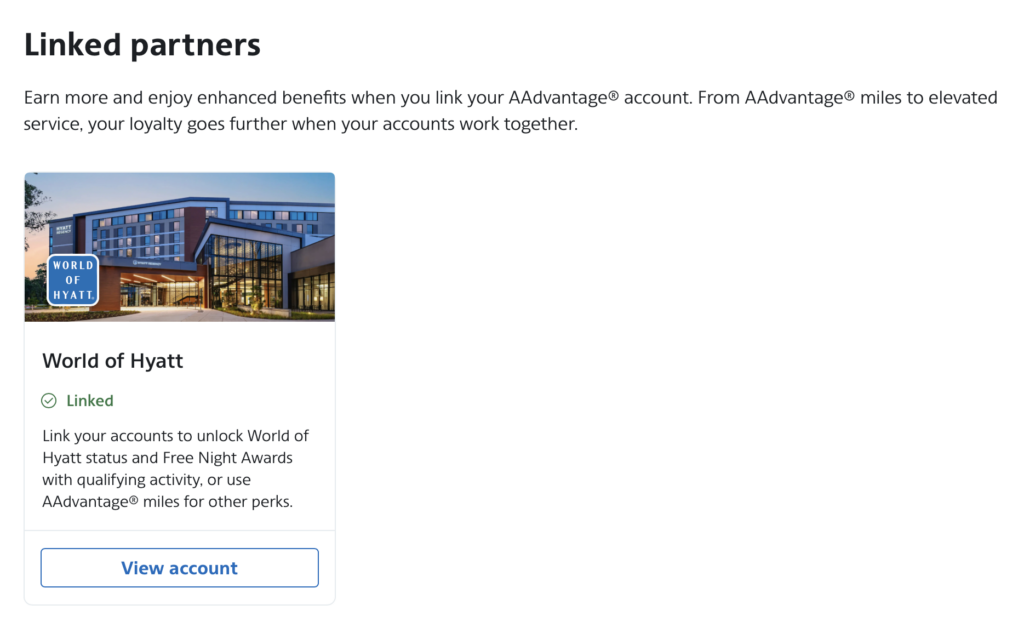Click the divider line above View account
The image size is (1024, 622).
[x=179, y=531]
